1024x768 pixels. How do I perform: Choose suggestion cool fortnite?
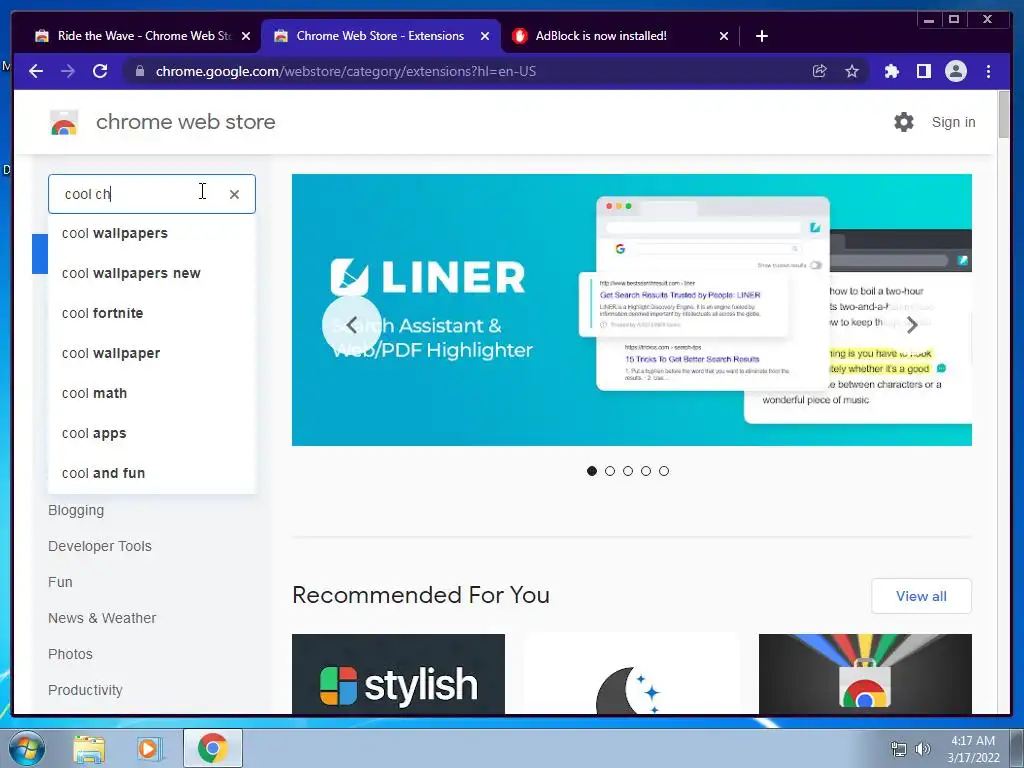[x=152, y=313]
